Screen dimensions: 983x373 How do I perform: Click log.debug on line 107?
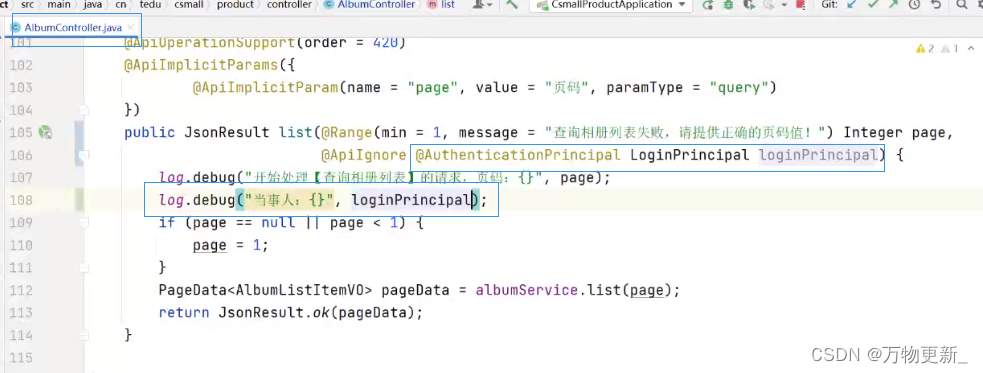point(197,178)
